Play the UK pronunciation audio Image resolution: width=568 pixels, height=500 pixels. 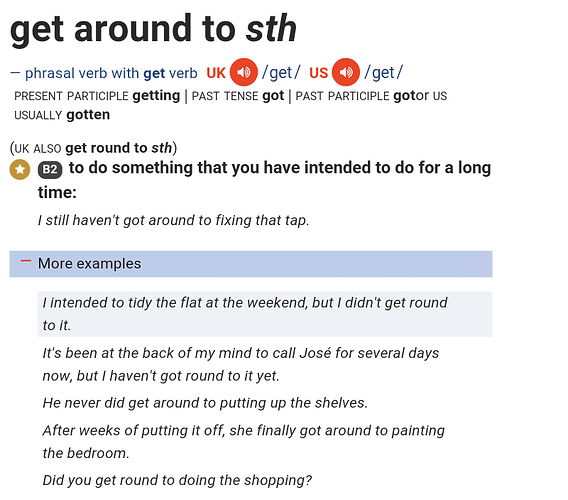point(244,72)
